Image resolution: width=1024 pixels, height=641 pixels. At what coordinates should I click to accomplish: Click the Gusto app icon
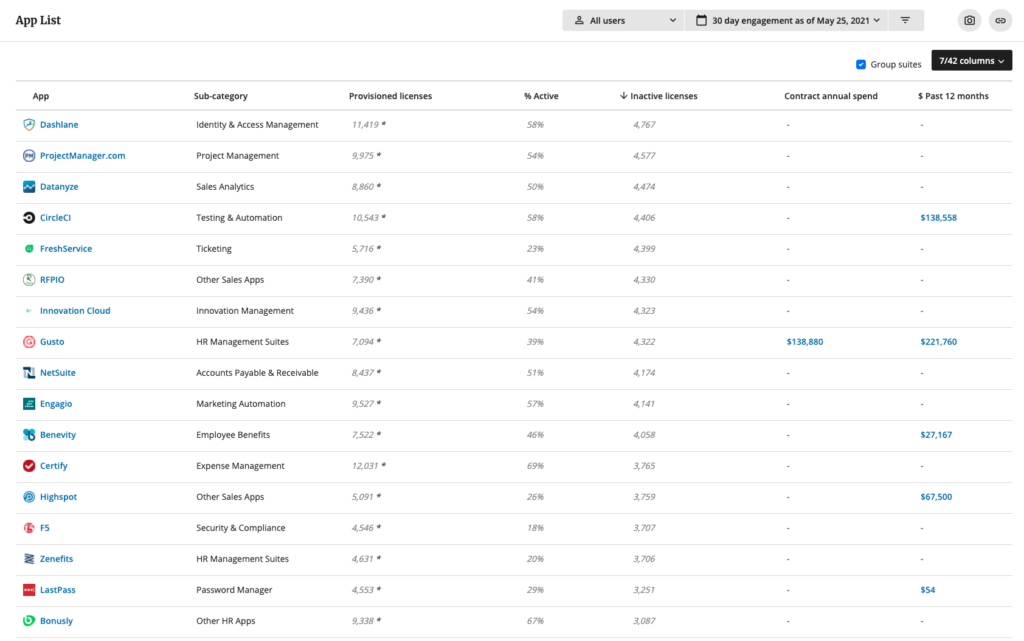point(29,341)
